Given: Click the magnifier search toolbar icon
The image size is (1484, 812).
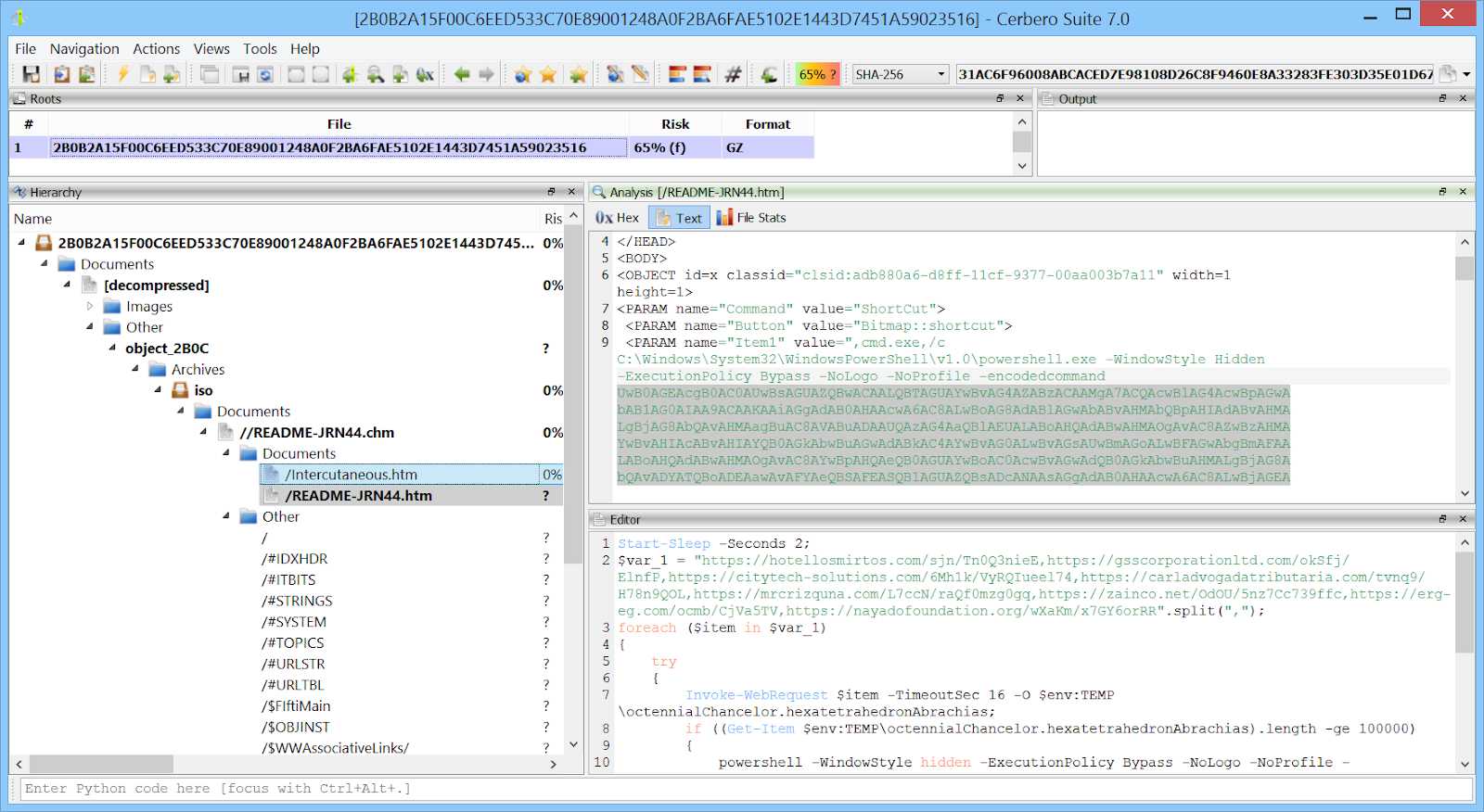Looking at the screenshot, I should point(376,74).
